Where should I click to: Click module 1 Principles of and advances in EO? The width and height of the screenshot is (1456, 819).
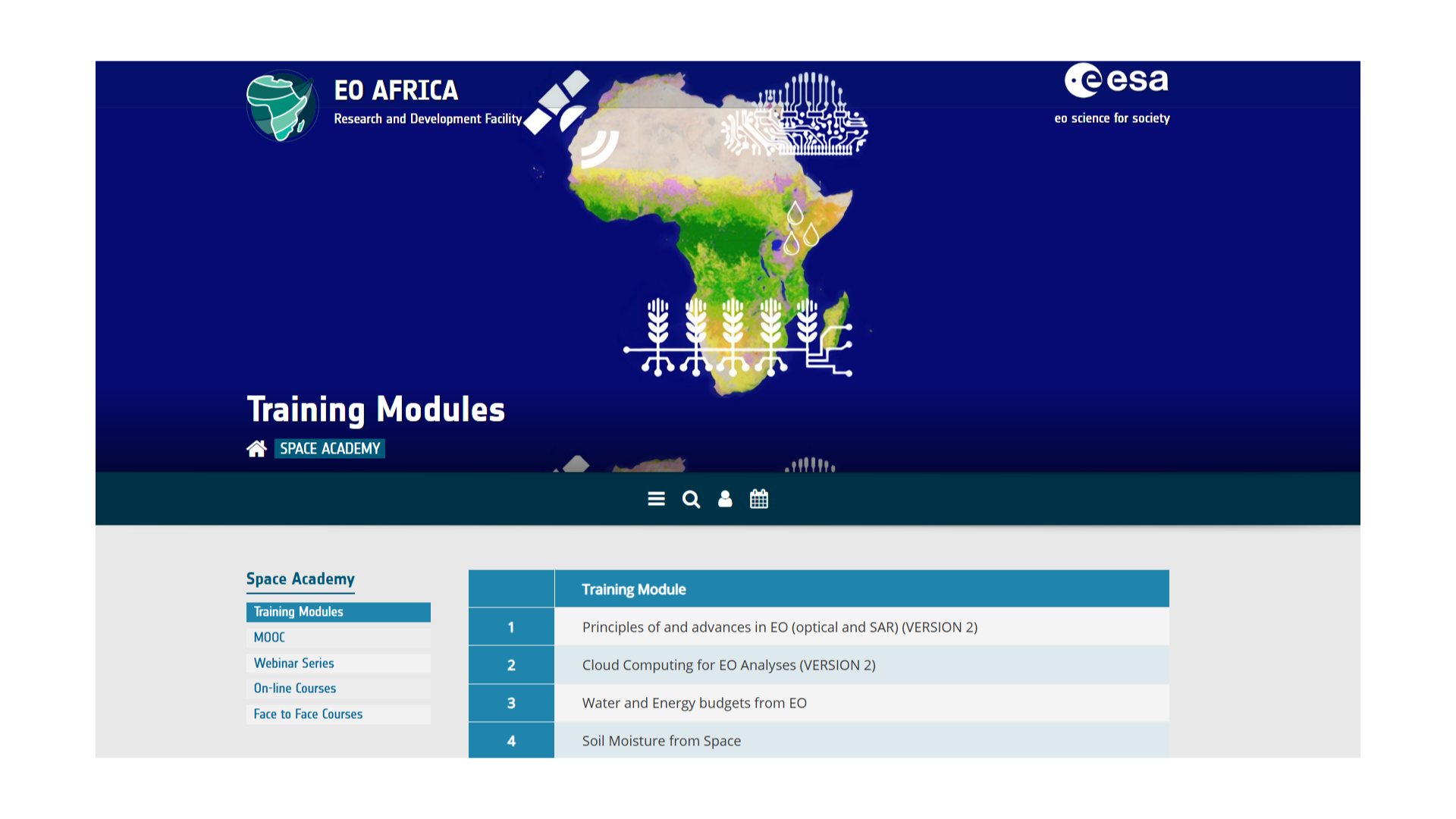(780, 626)
